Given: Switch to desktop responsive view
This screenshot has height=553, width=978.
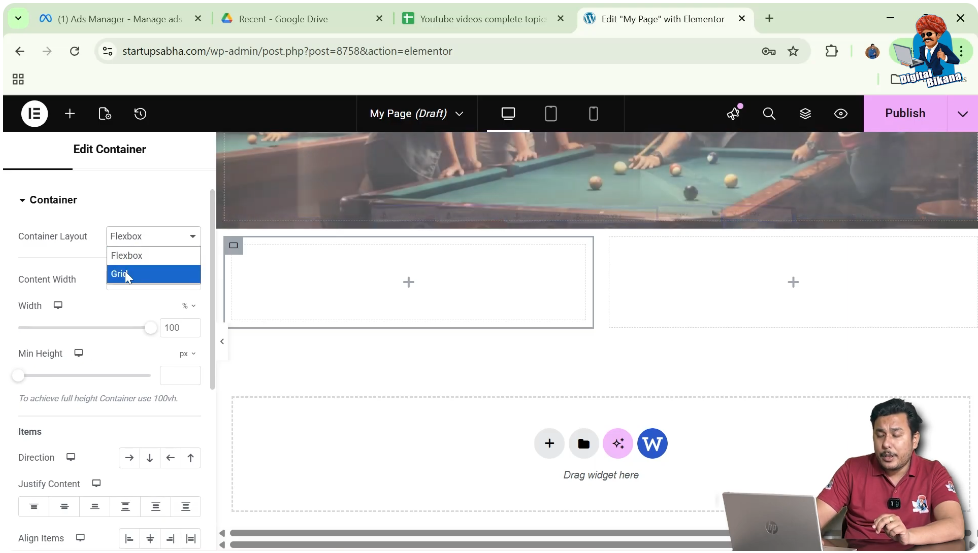Looking at the screenshot, I should tap(508, 113).
